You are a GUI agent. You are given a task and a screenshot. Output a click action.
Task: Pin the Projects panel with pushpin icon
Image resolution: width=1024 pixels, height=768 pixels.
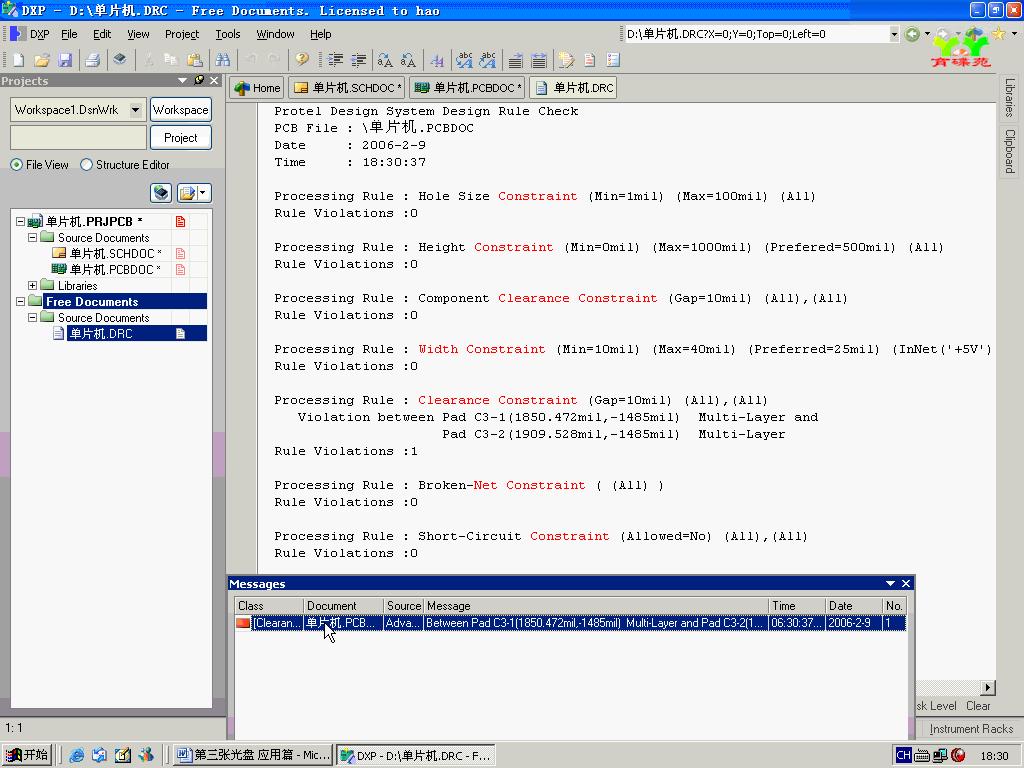tap(199, 80)
